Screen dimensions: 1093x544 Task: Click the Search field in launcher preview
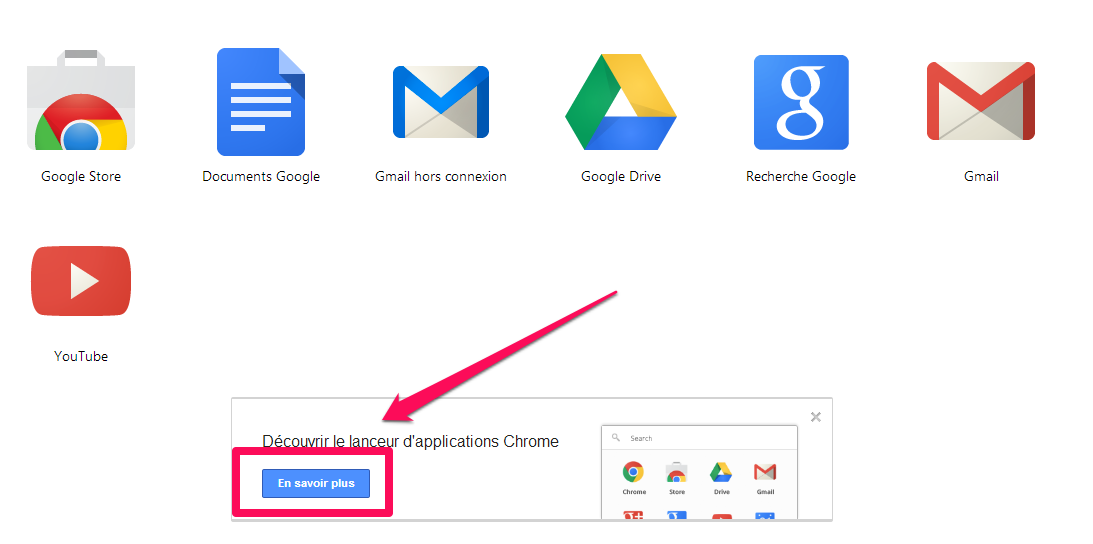coord(699,438)
